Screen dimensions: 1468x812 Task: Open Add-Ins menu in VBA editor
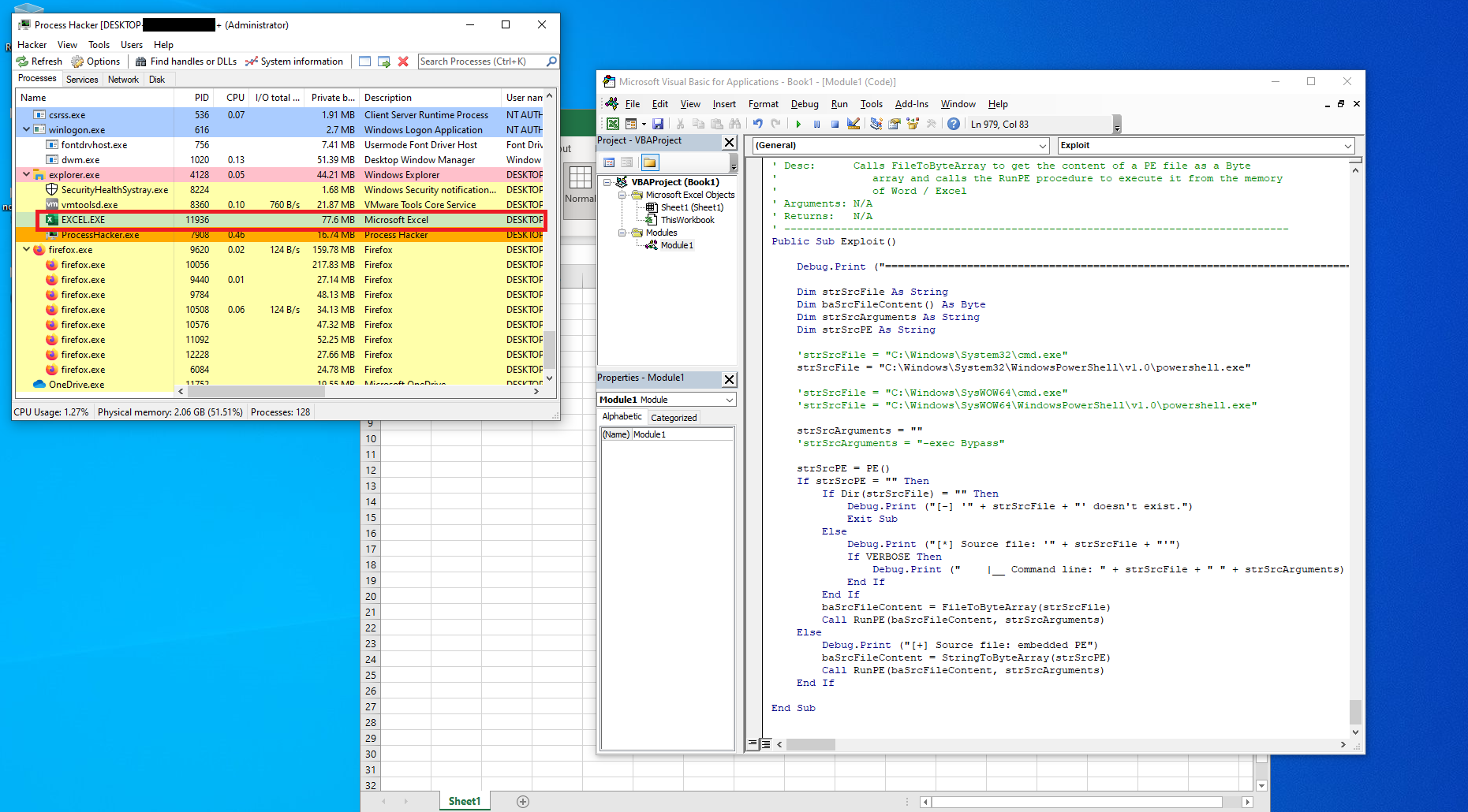(911, 104)
